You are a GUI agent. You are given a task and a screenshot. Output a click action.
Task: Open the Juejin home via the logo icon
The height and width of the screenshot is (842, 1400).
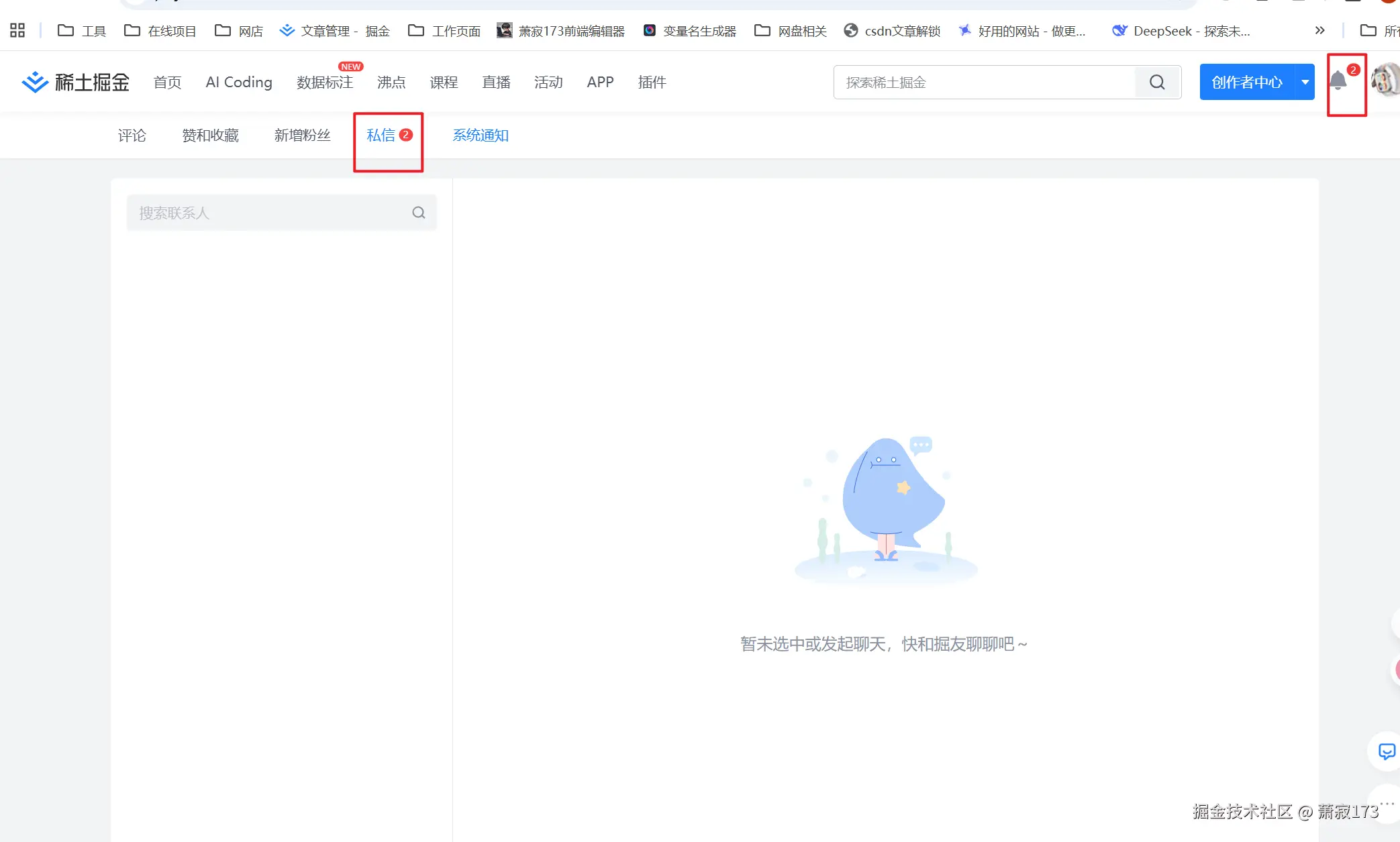coord(35,82)
